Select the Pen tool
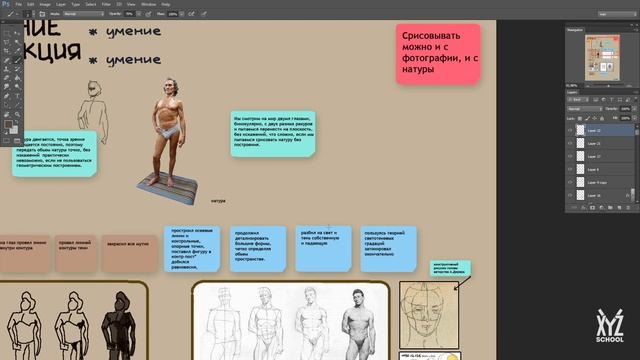Image resolution: width=640 pixels, height=360 pixels. (x=7, y=96)
